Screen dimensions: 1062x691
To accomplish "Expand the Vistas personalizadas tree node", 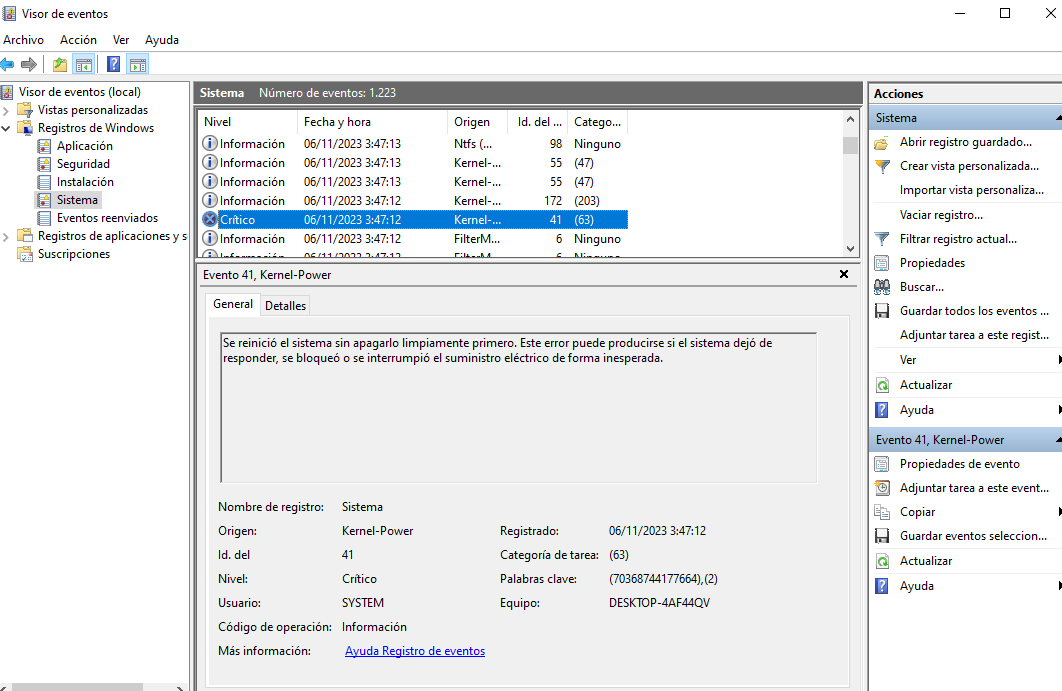I will click(7, 110).
